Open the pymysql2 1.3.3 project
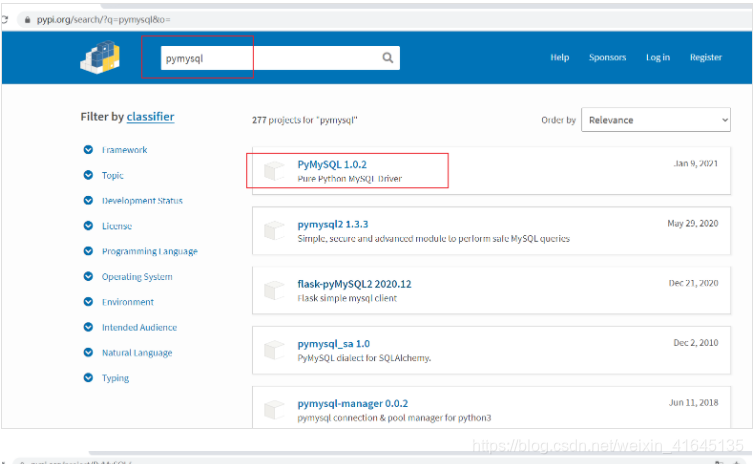Viewport: 753px width, 464px height. pos(333,224)
